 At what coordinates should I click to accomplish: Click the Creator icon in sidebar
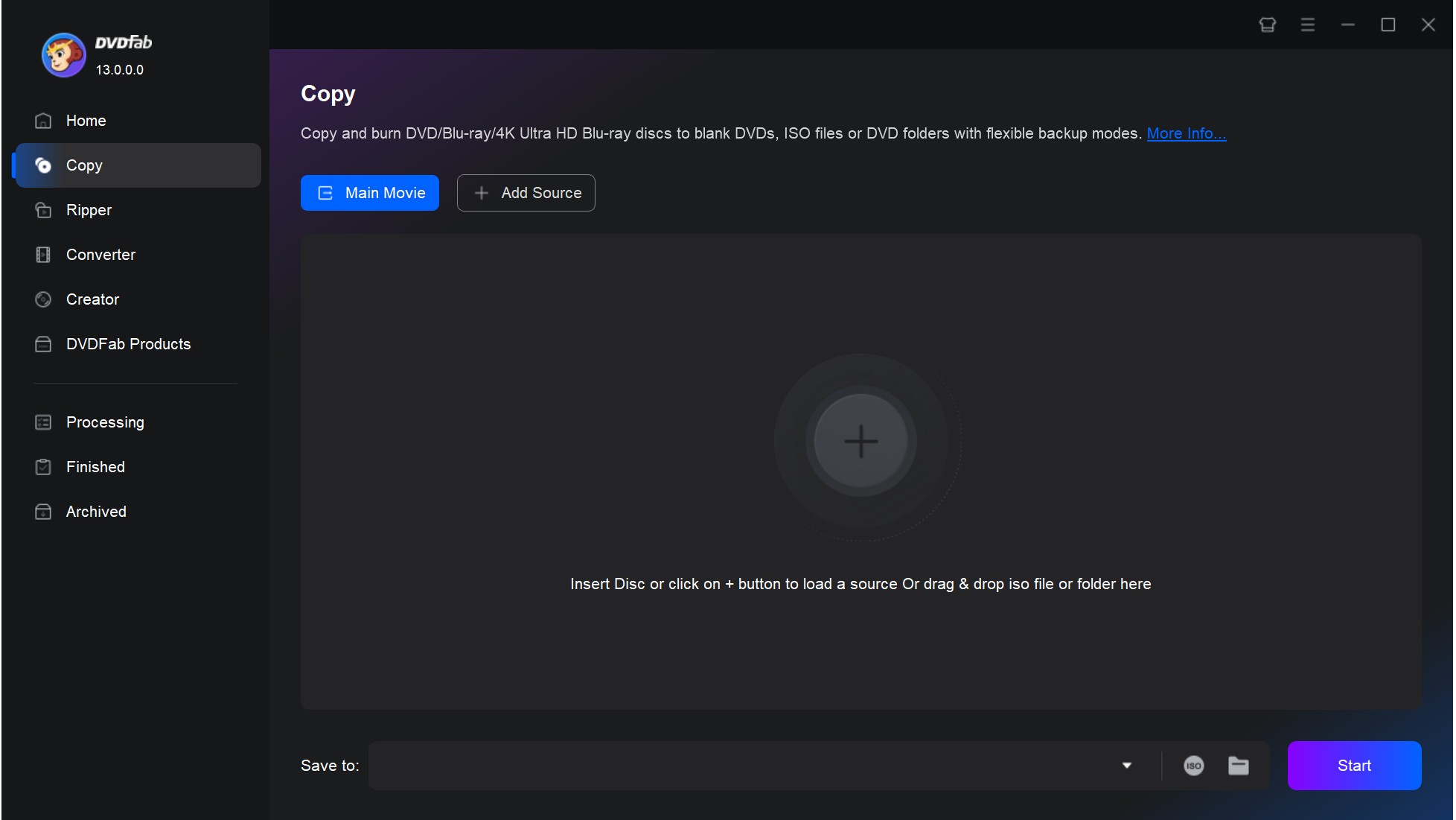click(43, 299)
